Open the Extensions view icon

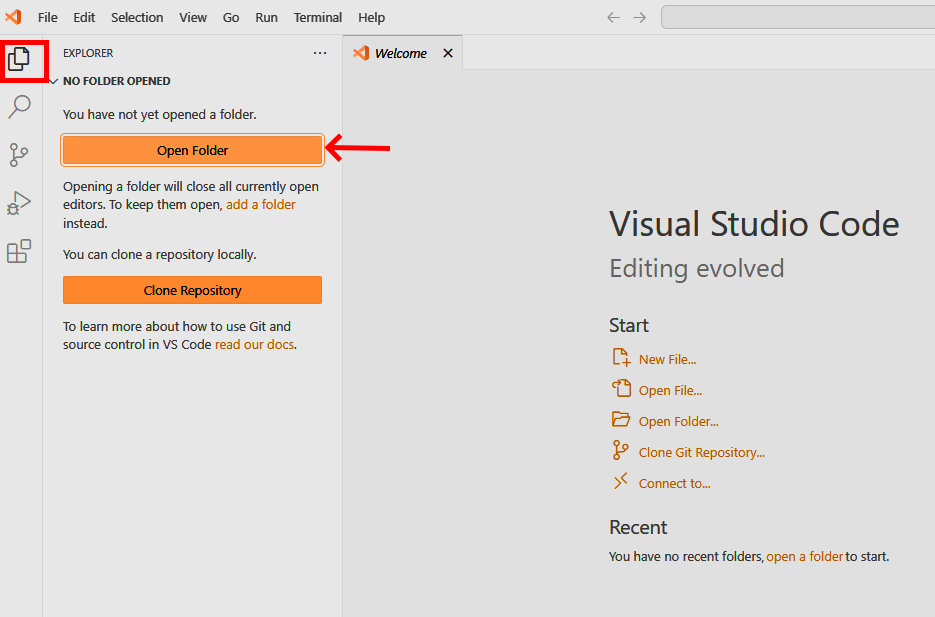[x=19, y=251]
